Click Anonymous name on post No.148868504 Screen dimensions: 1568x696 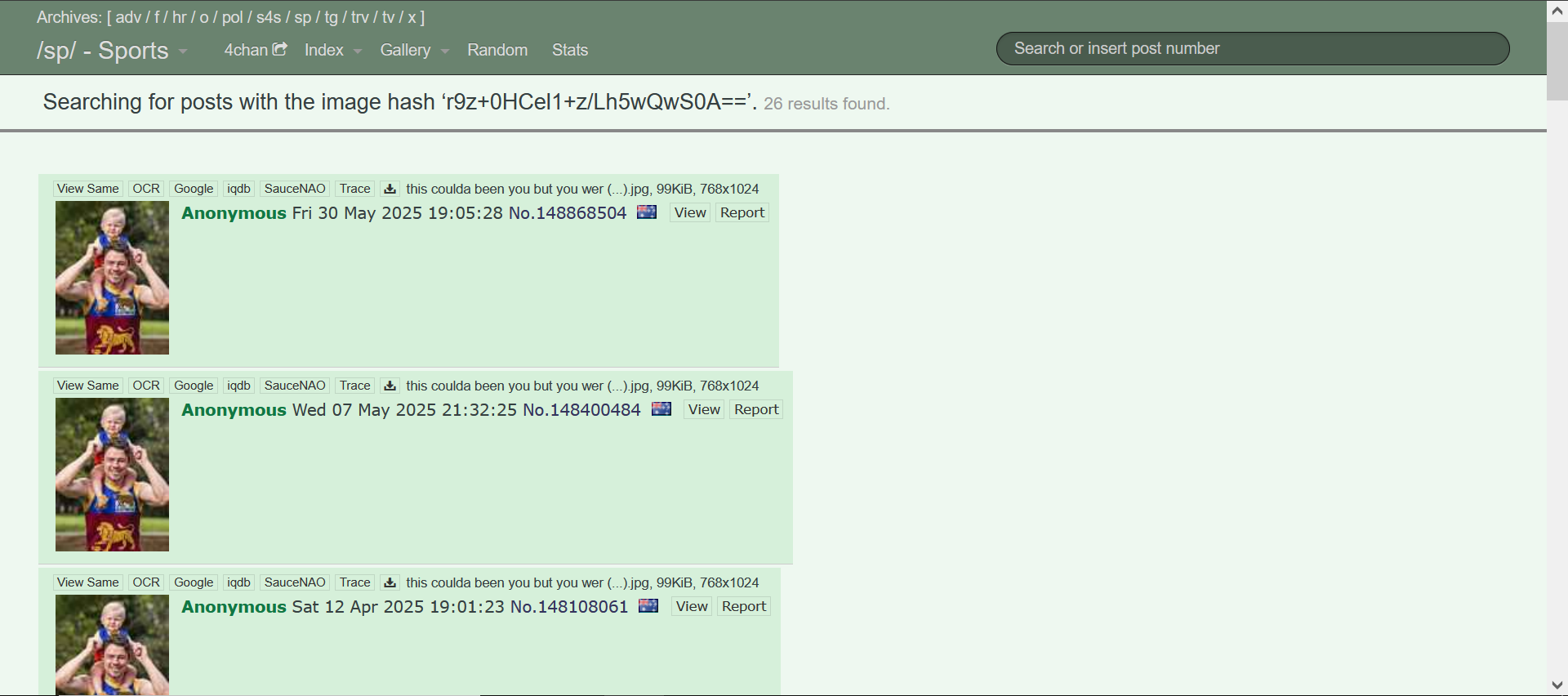click(x=234, y=212)
